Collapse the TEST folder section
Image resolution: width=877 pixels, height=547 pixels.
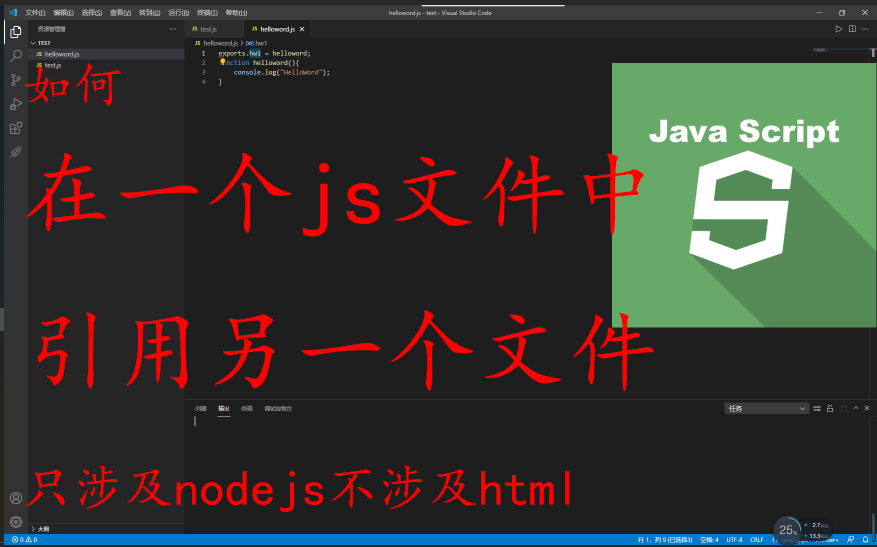tap(106, 43)
